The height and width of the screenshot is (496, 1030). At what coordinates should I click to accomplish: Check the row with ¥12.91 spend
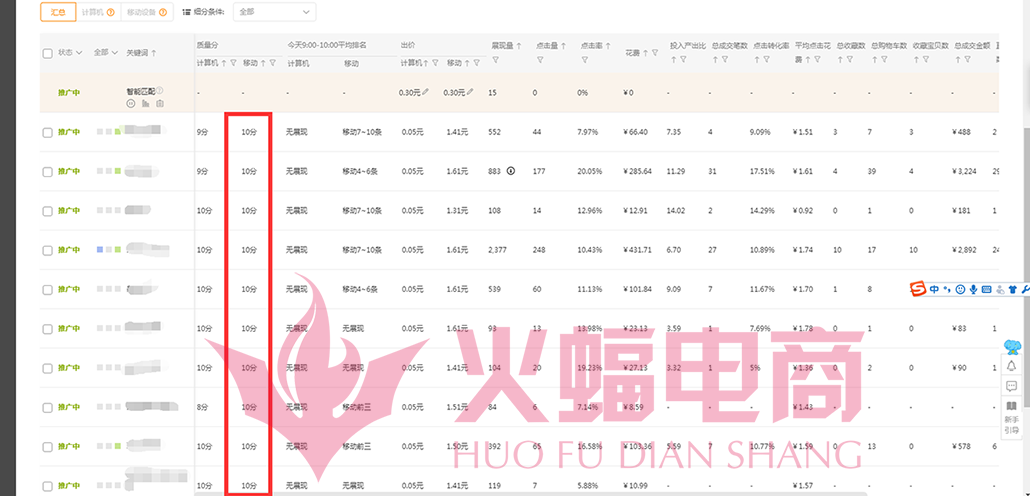47,212
